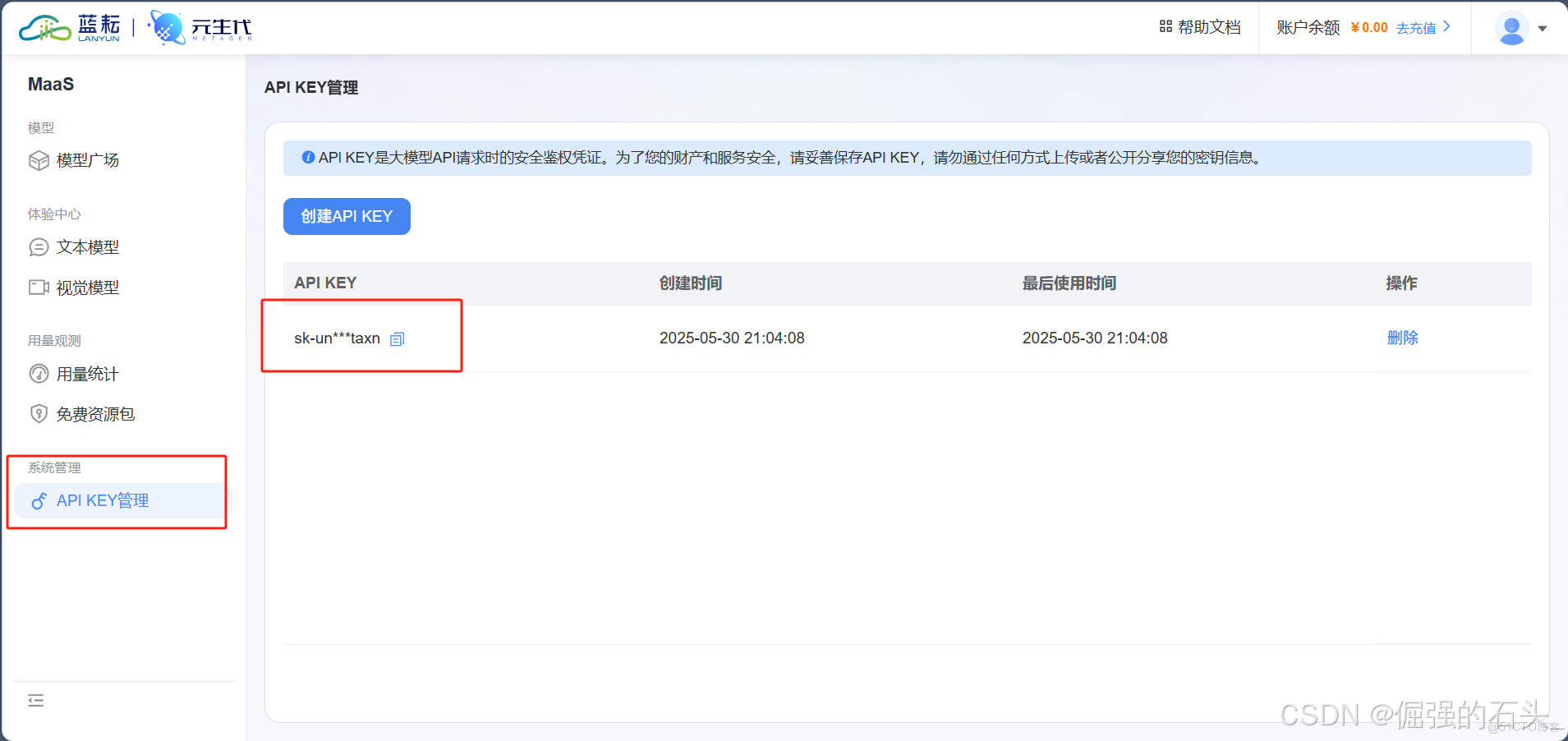The width and height of the screenshot is (1568, 741).
Task: Click the 最后使用时间 column header
Action: click(x=1069, y=283)
